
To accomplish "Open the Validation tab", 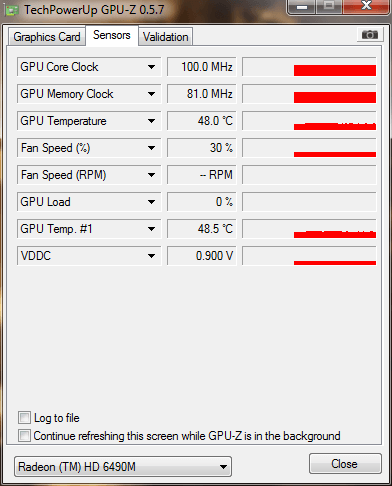I will (165, 37).
